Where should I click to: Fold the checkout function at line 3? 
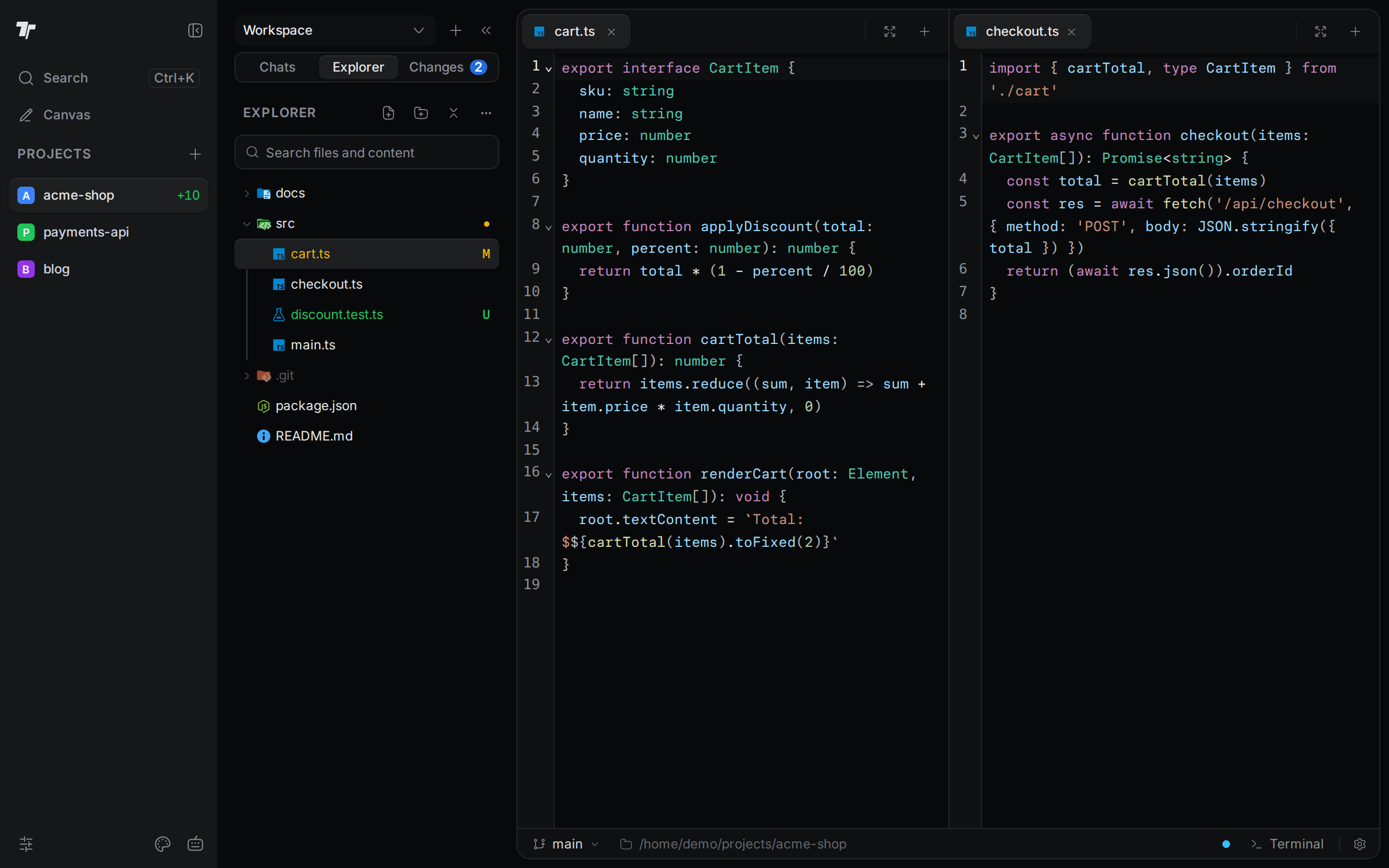click(x=976, y=137)
